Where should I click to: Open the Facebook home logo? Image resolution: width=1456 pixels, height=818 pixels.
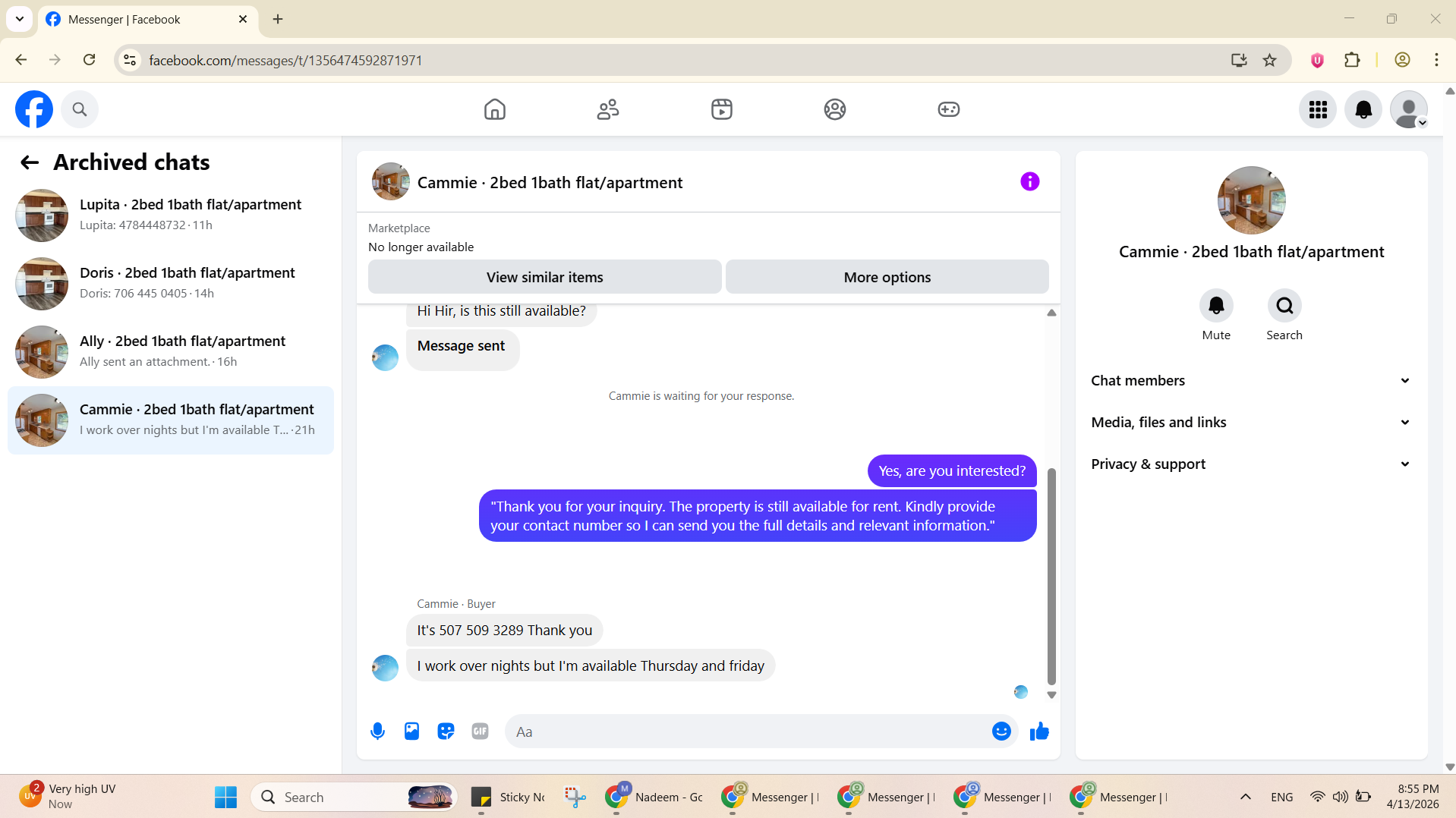pos(34,109)
